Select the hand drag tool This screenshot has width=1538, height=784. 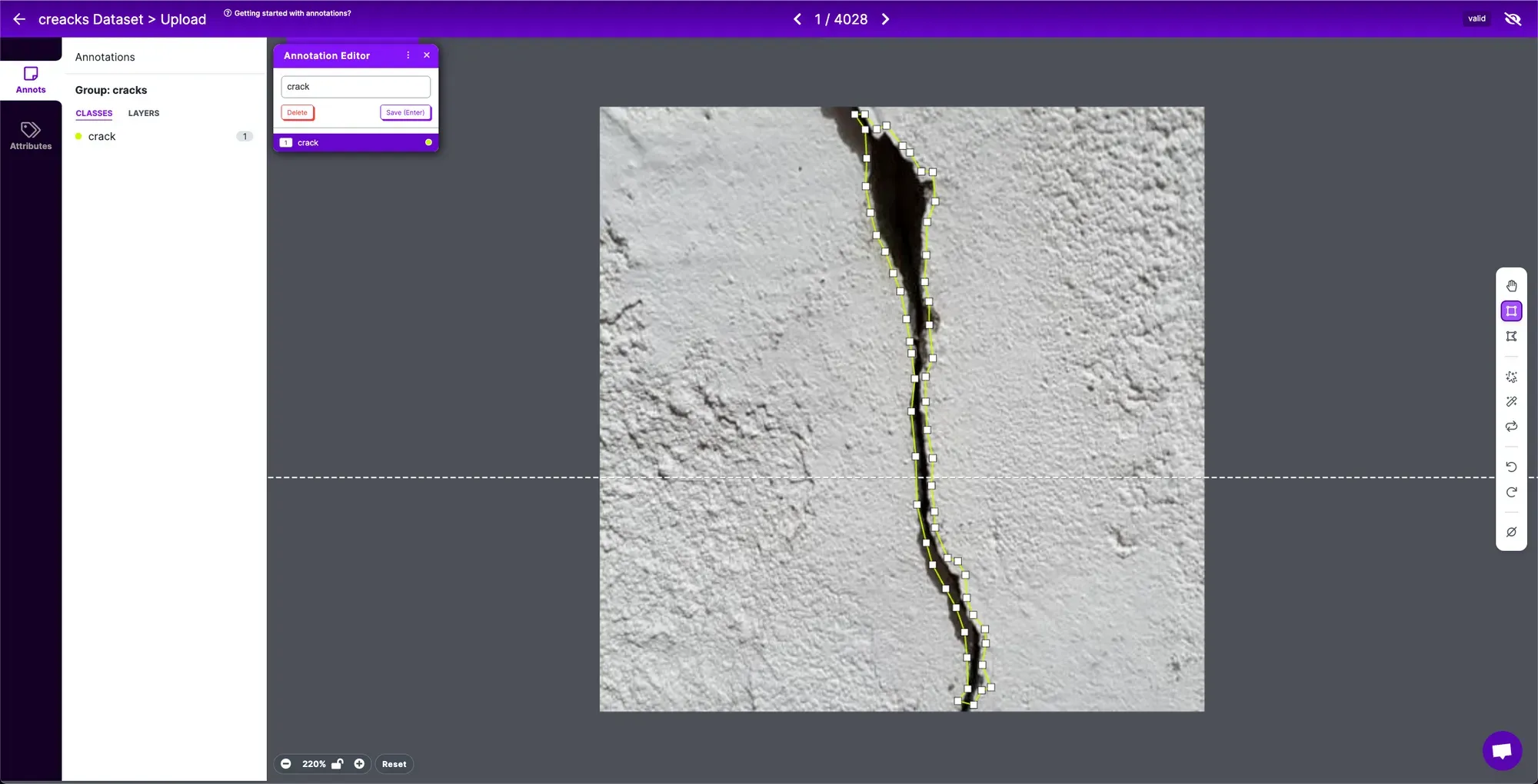[1511, 286]
